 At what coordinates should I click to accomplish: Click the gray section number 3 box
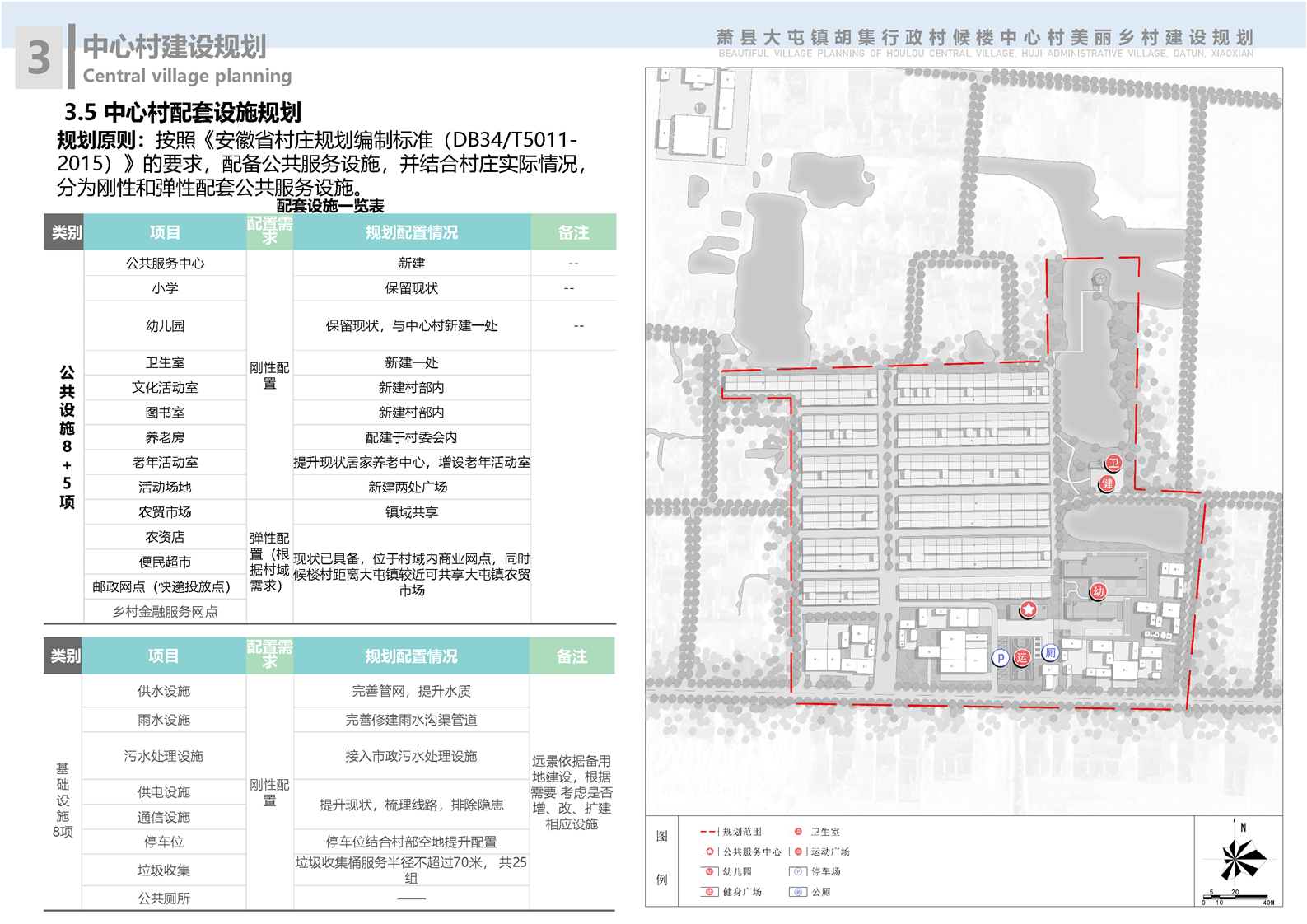(39, 58)
